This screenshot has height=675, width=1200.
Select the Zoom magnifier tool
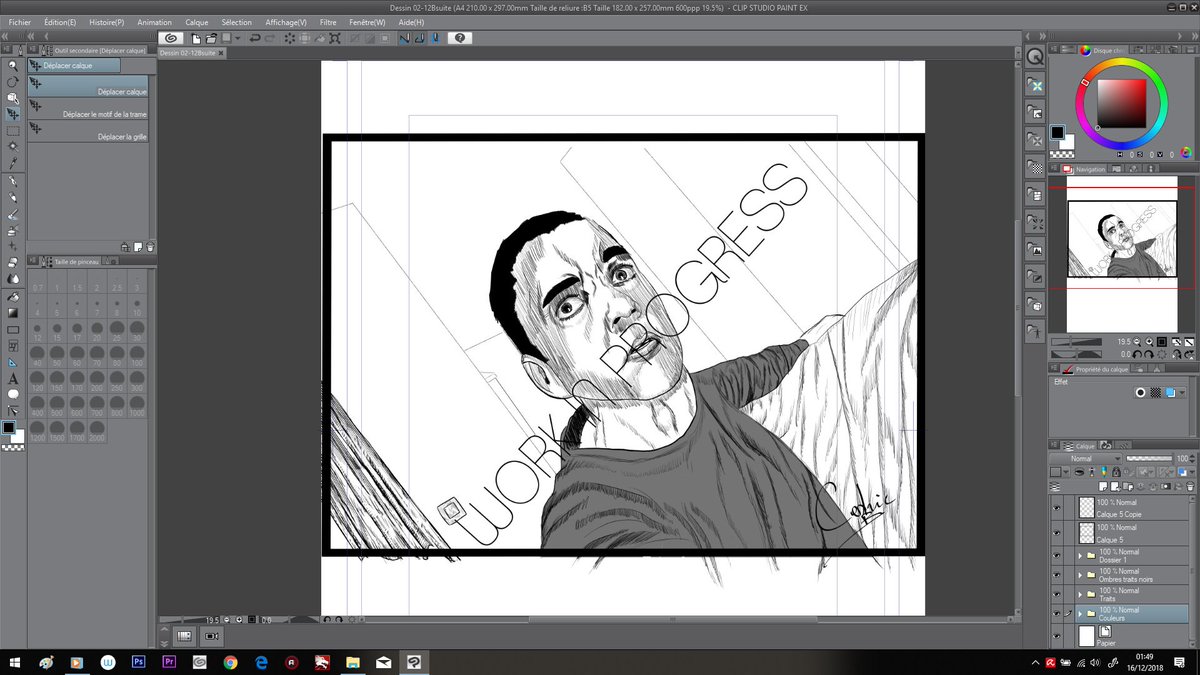click(x=13, y=65)
